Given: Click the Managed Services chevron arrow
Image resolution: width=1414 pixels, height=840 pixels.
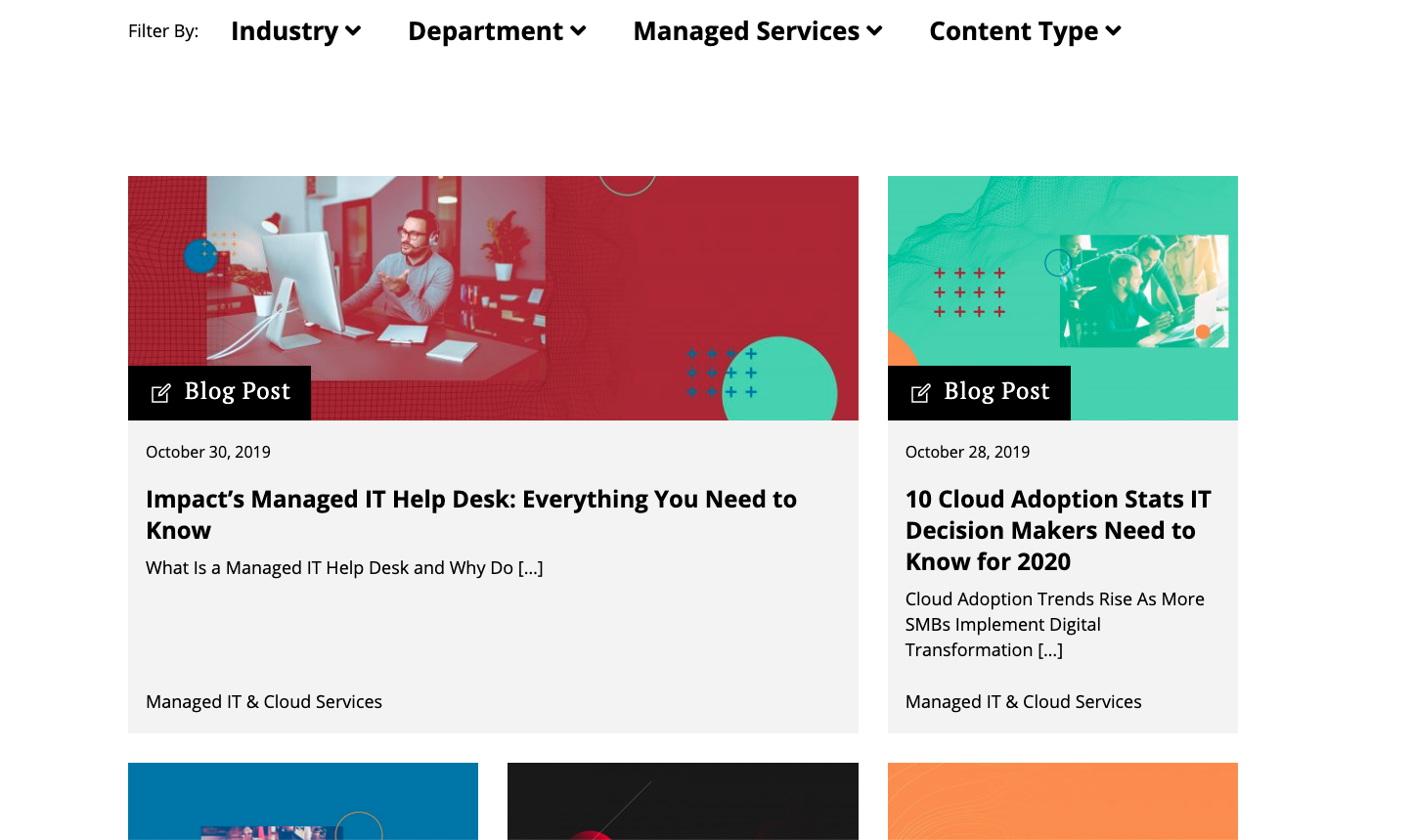Looking at the screenshot, I should pos(874,31).
